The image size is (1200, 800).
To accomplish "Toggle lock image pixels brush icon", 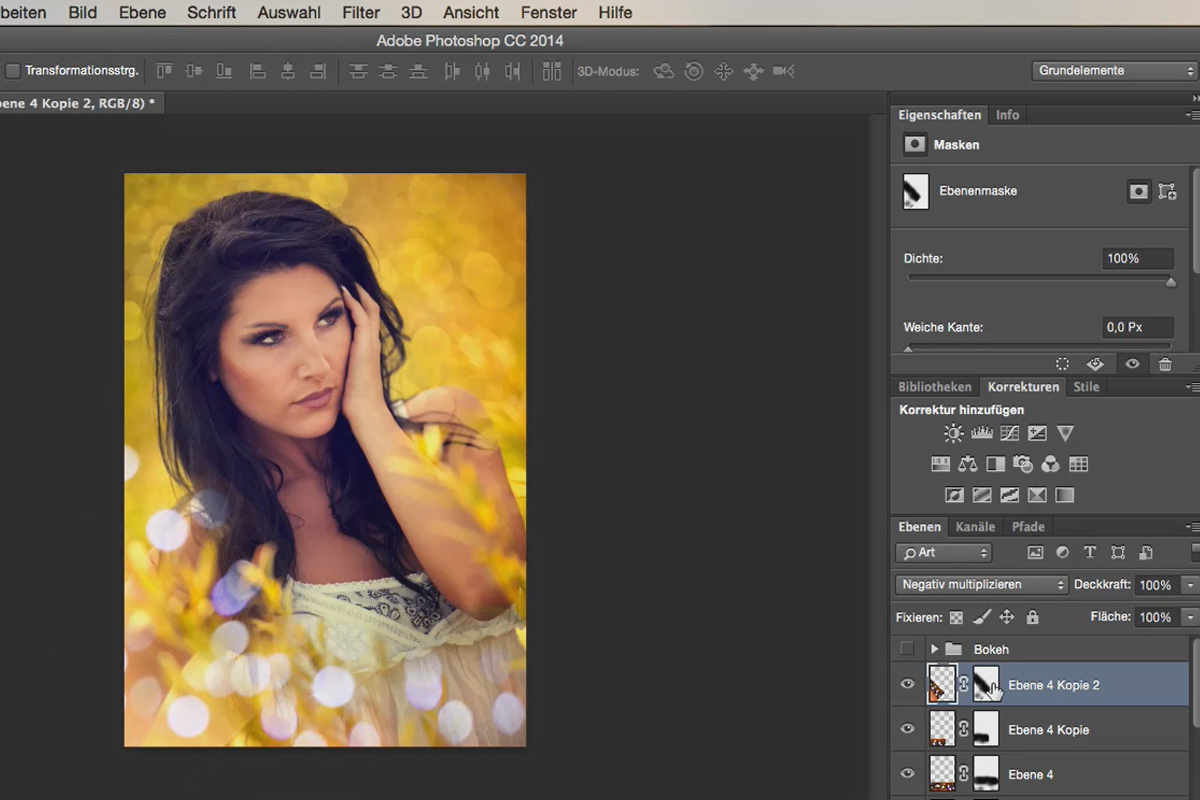I will click(x=982, y=618).
